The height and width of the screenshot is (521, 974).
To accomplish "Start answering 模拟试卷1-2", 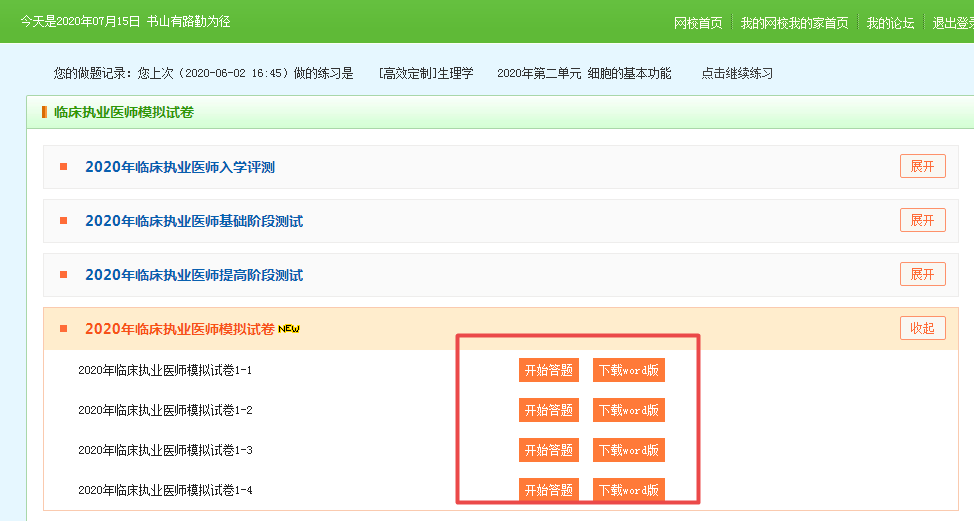I will [548, 410].
